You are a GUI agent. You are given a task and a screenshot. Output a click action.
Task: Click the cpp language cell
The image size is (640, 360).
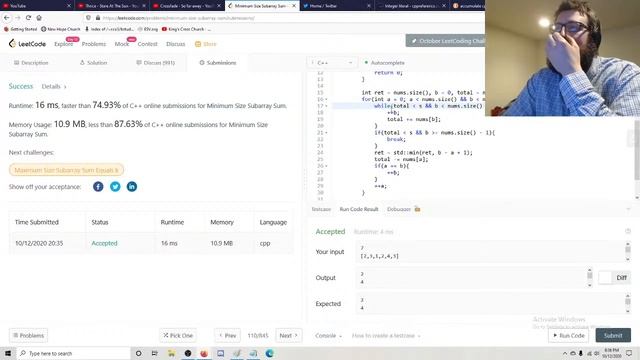(265, 243)
